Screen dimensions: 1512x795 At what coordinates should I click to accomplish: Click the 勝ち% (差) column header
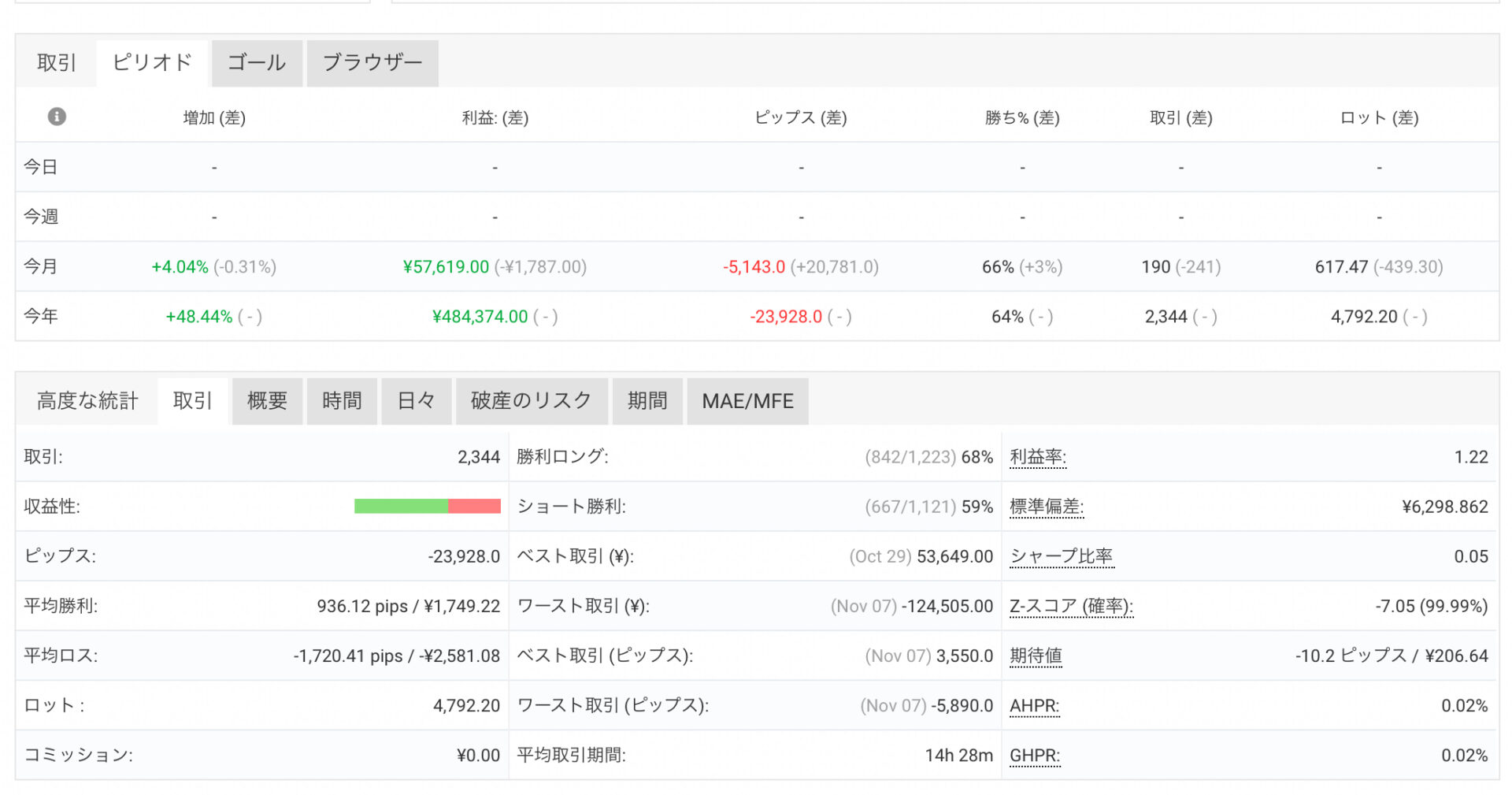pos(1022,117)
